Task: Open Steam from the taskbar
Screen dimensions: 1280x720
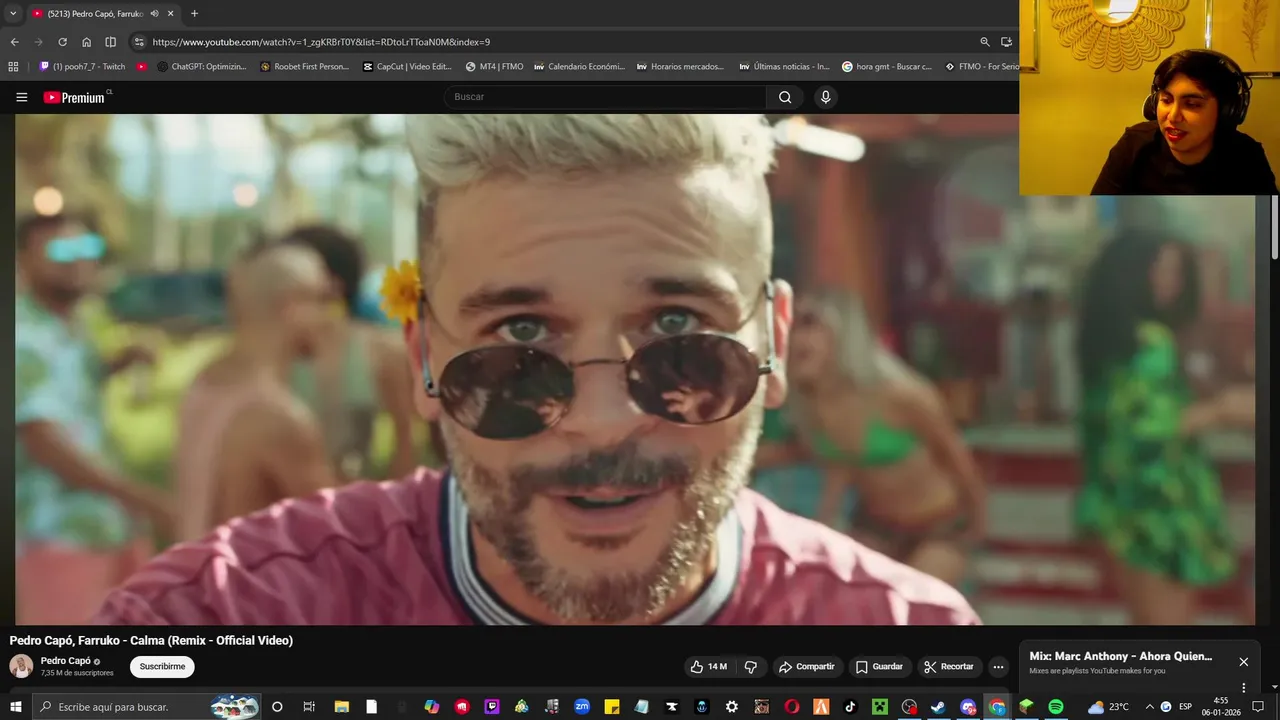Action: coord(938,707)
